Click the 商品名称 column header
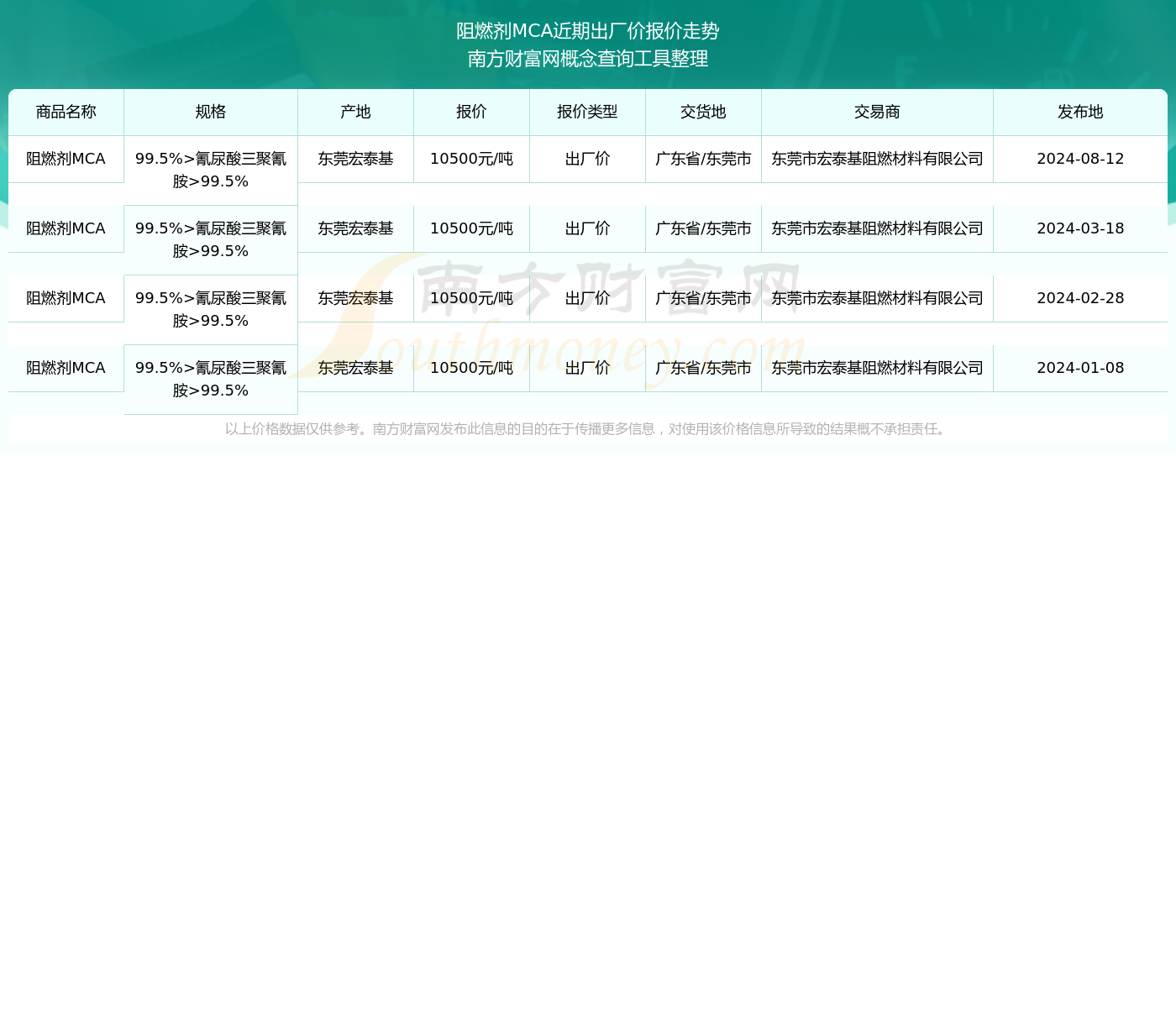The image size is (1176, 1012). pos(66,112)
